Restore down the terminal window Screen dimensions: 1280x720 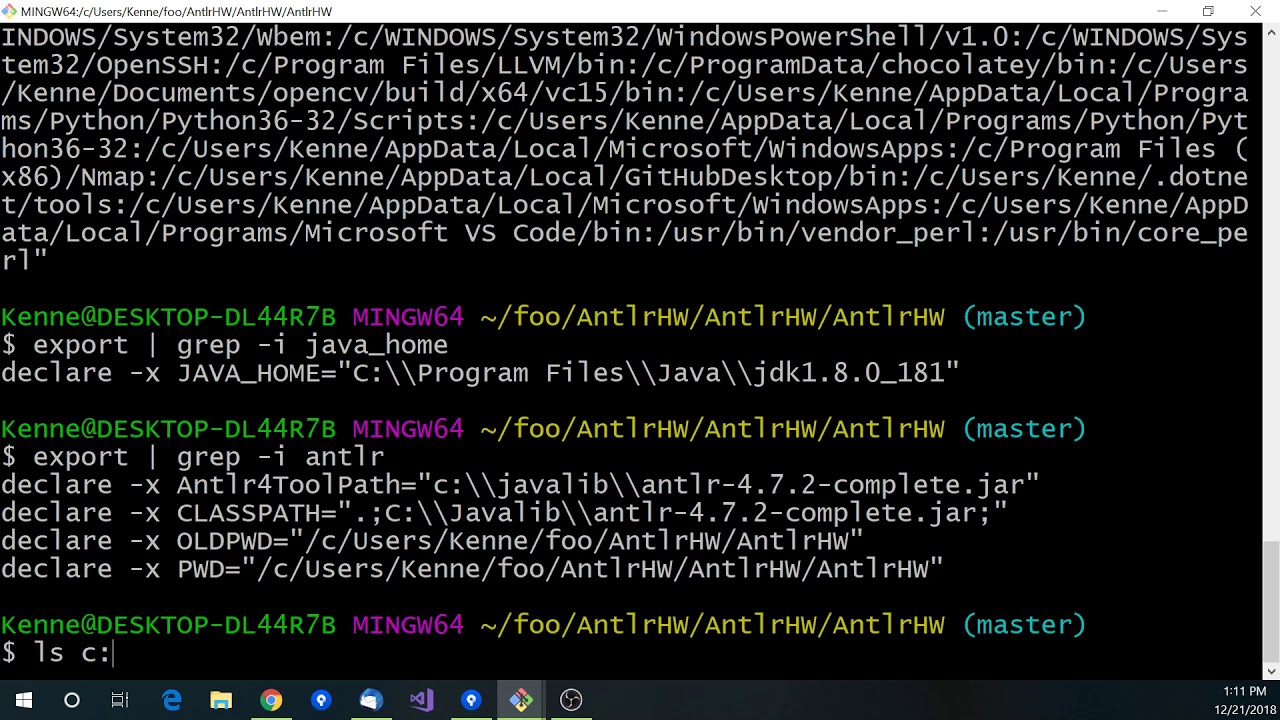(x=1208, y=11)
